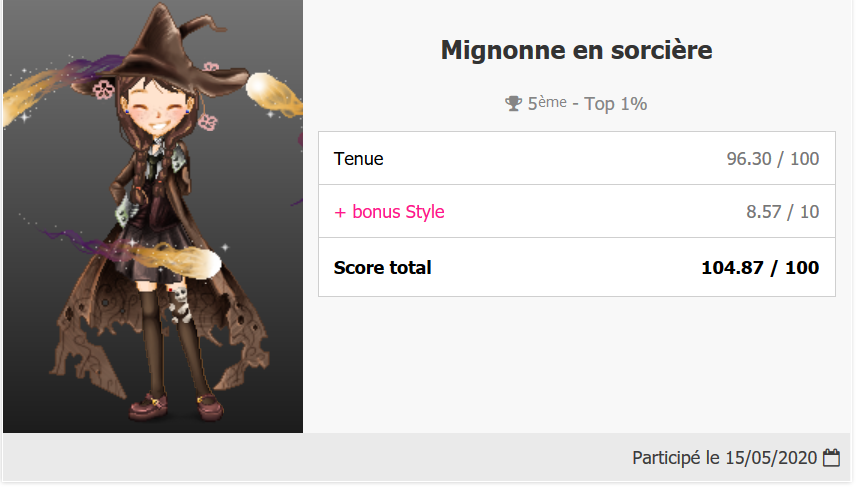Image resolution: width=859 pixels, height=487 pixels.
Task: Open the '+ bonus Style' link
Action: 389,212
